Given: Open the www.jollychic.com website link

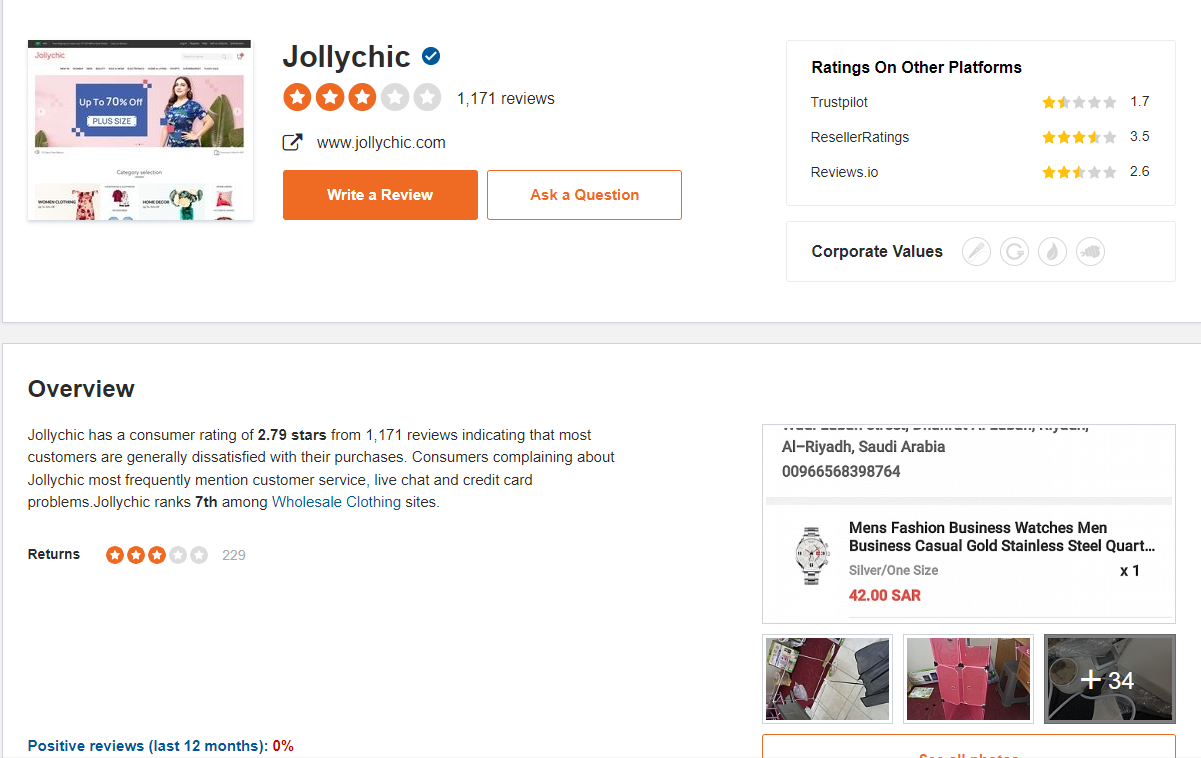Looking at the screenshot, I should (x=381, y=143).
